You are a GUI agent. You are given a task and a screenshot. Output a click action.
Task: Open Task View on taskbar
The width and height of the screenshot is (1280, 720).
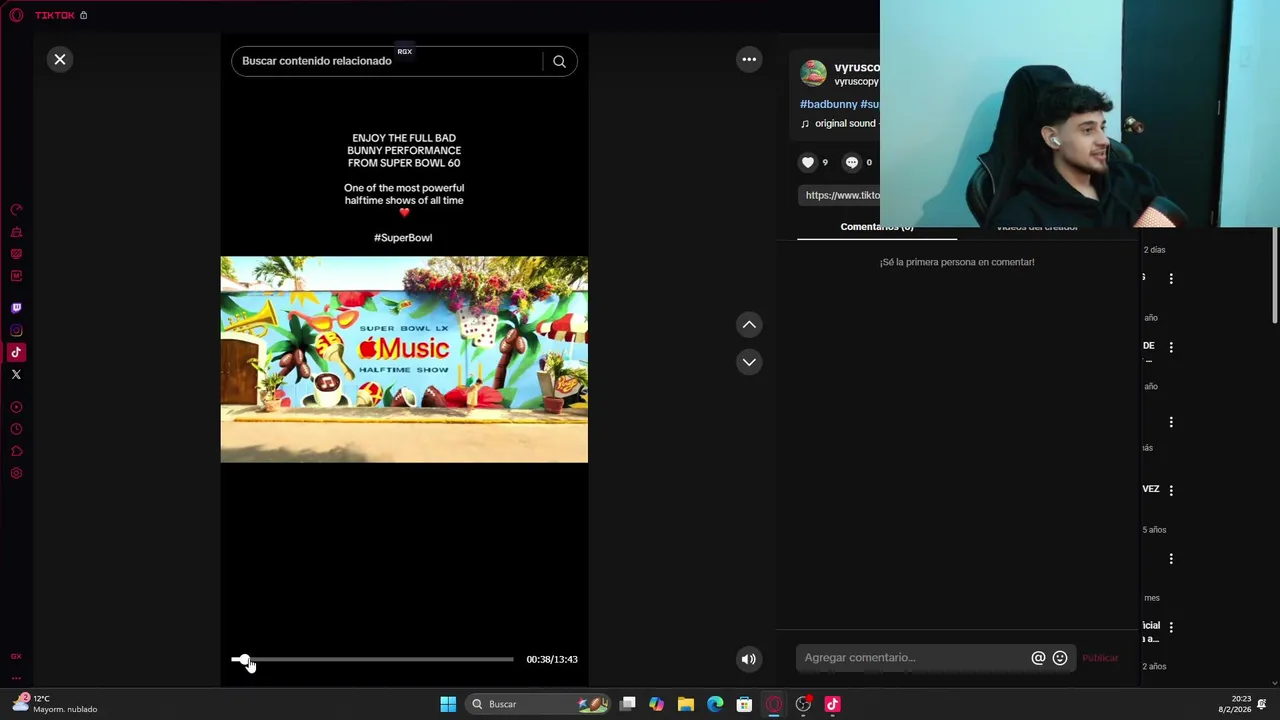628,704
